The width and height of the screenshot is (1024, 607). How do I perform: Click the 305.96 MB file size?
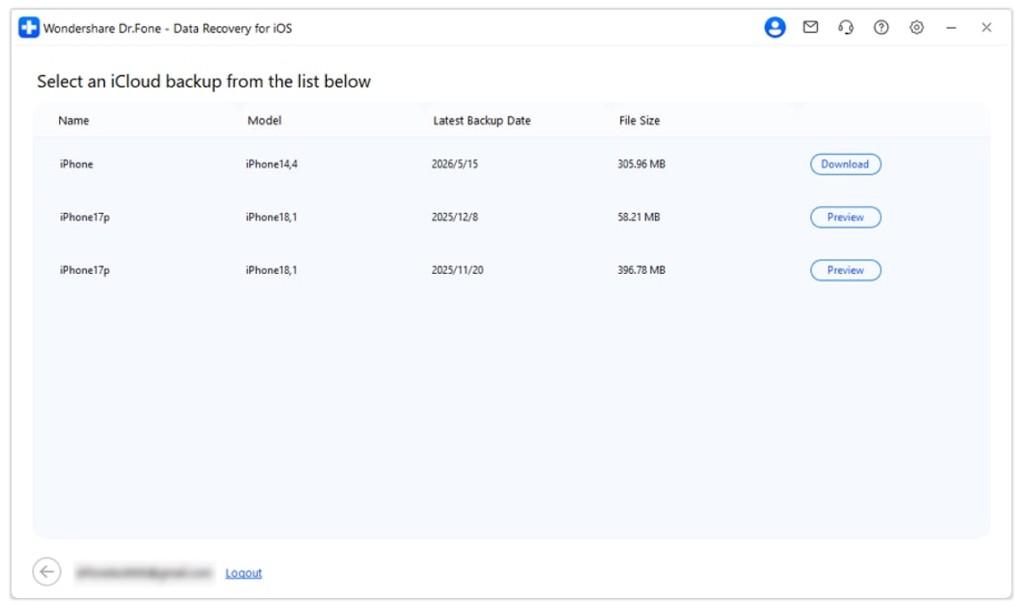(x=641, y=164)
